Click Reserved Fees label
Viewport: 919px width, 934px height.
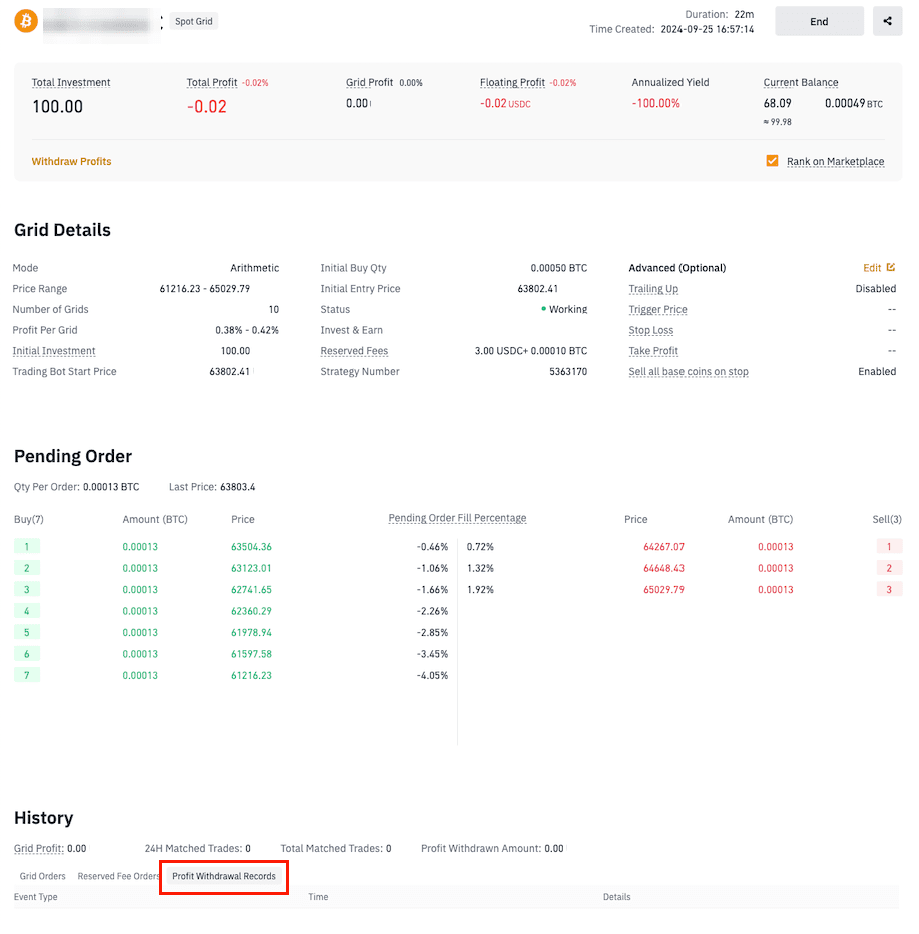point(354,351)
